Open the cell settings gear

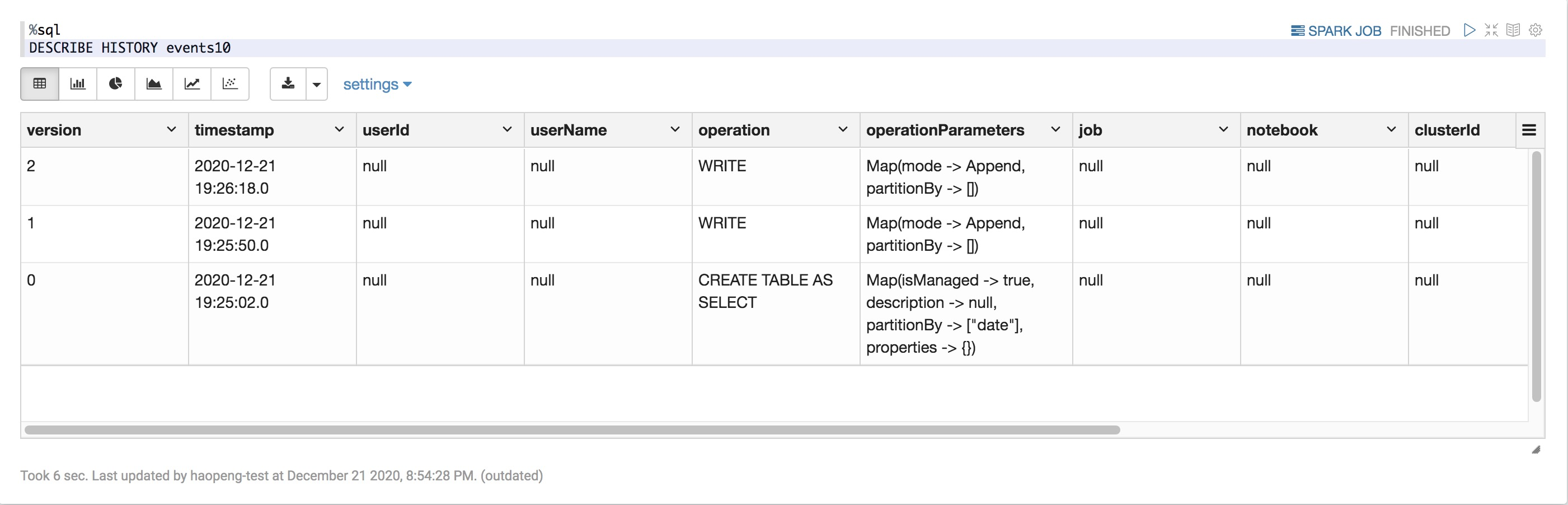[1536, 30]
